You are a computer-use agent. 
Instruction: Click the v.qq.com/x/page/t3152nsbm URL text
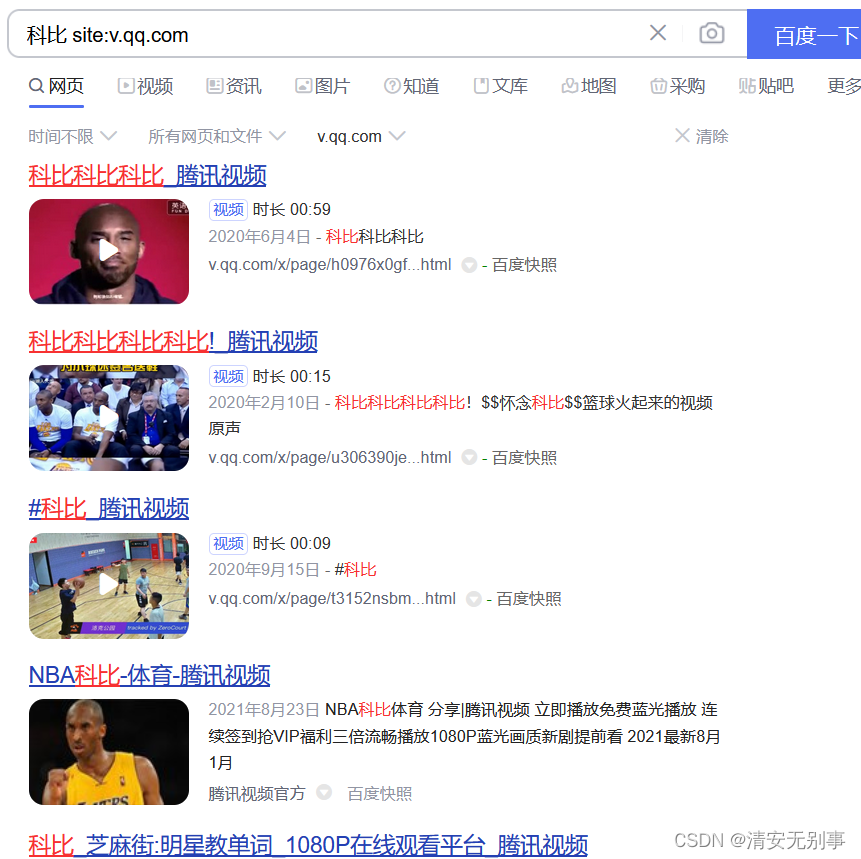pos(332,599)
